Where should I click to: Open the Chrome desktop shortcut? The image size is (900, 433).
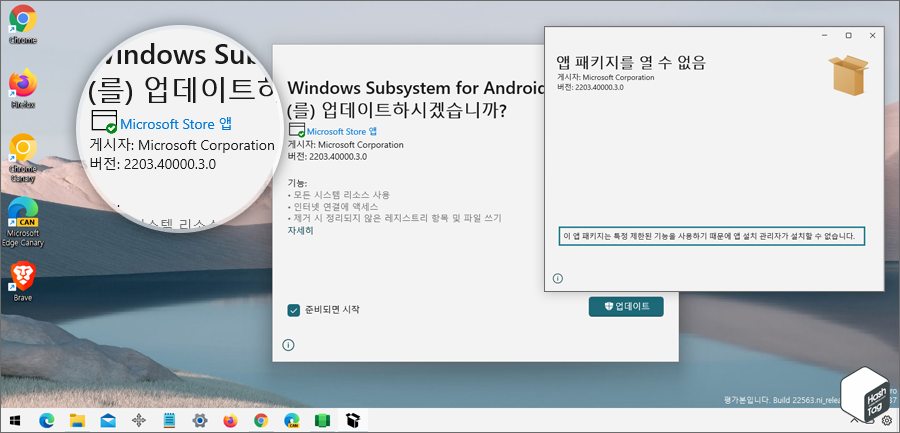(x=23, y=25)
